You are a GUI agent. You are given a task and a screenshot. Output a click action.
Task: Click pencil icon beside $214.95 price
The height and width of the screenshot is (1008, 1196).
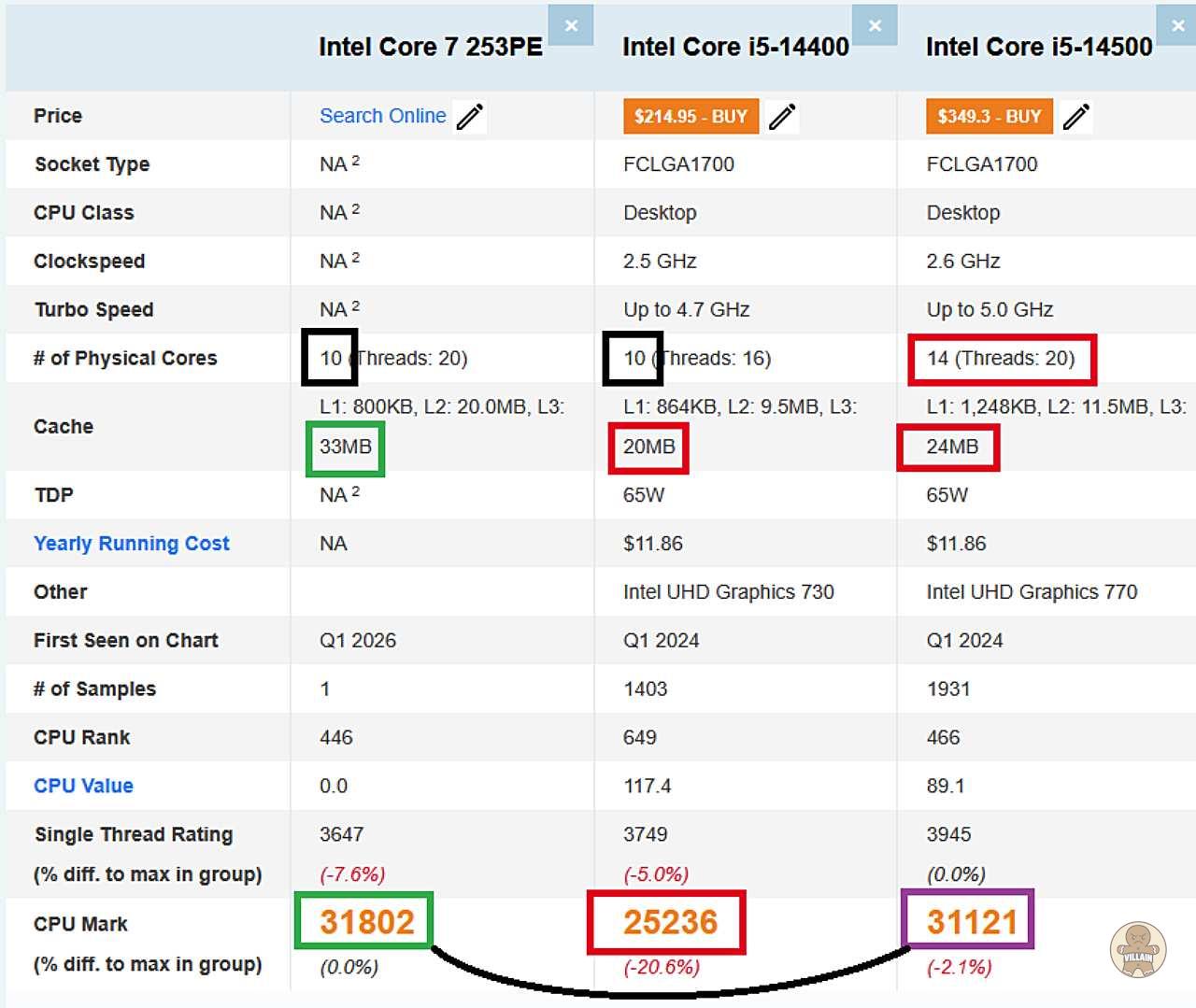pyautogui.click(x=782, y=117)
